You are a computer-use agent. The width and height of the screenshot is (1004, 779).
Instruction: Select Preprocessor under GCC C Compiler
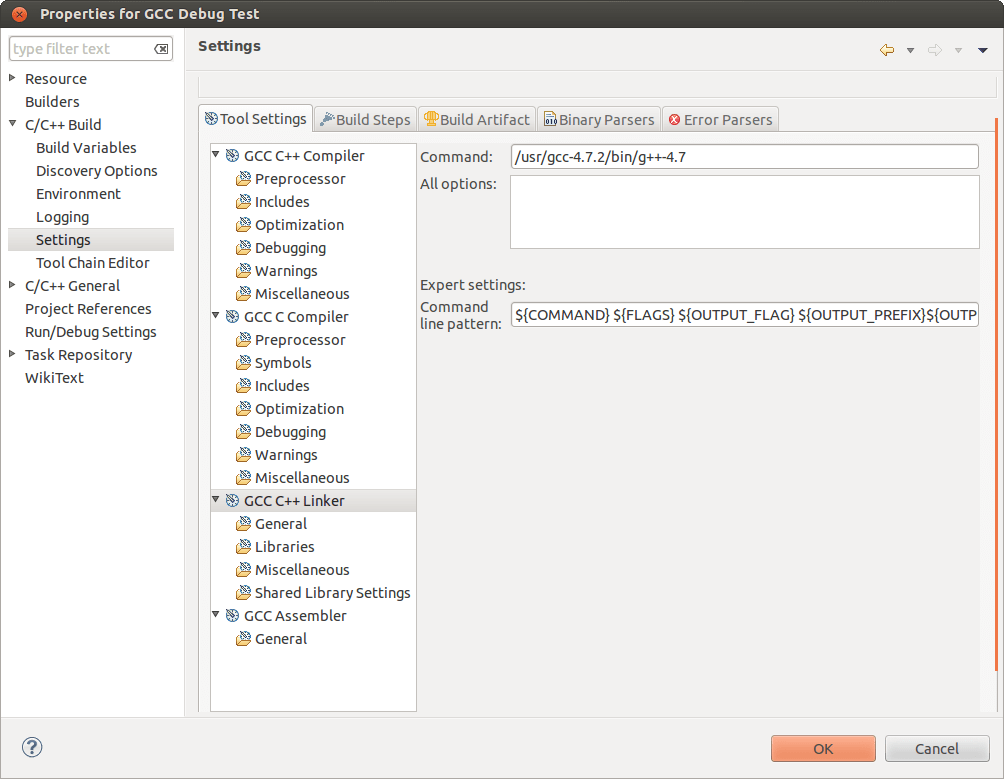(300, 340)
